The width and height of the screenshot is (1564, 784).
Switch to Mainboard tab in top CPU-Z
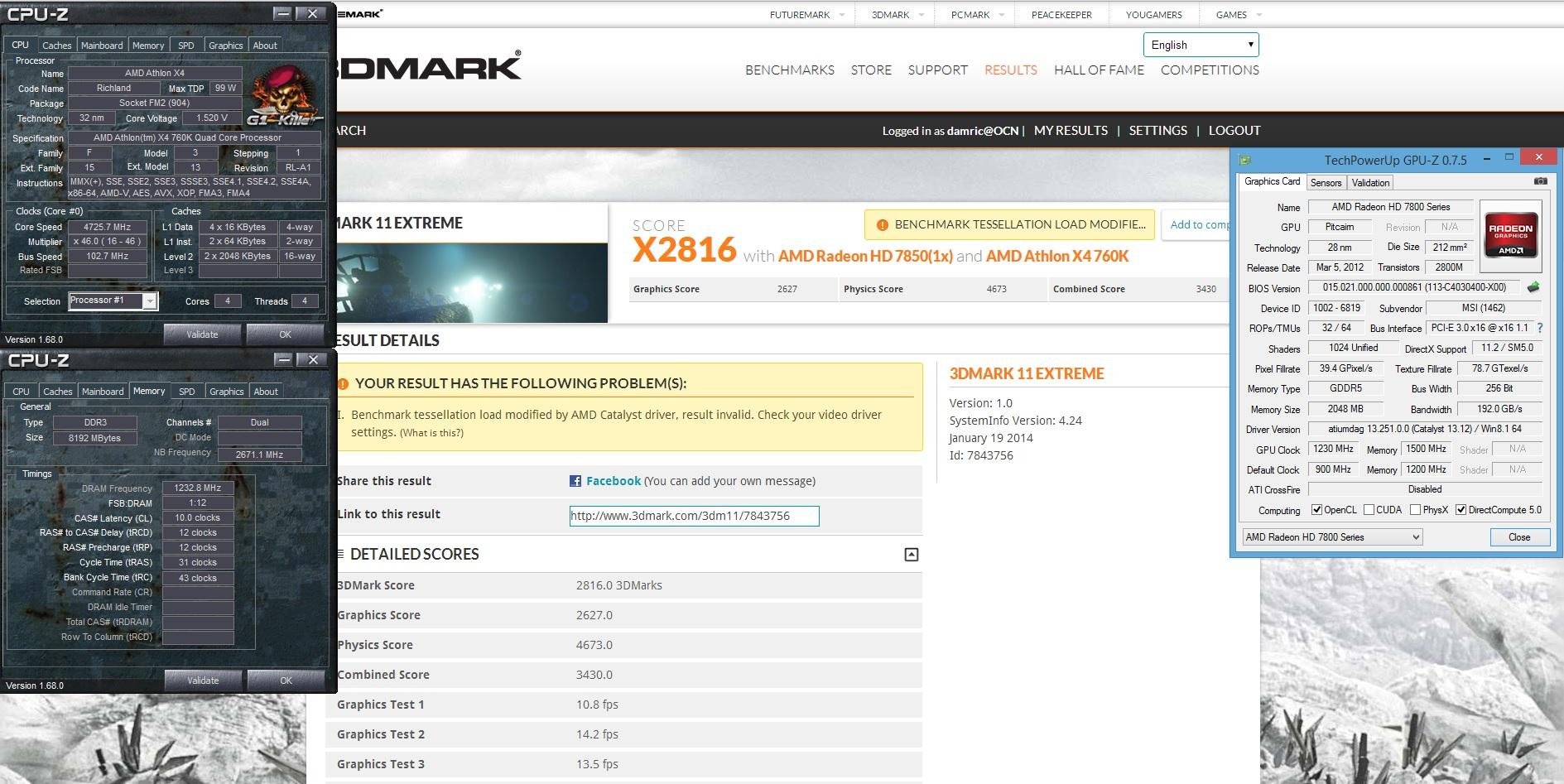click(x=102, y=46)
